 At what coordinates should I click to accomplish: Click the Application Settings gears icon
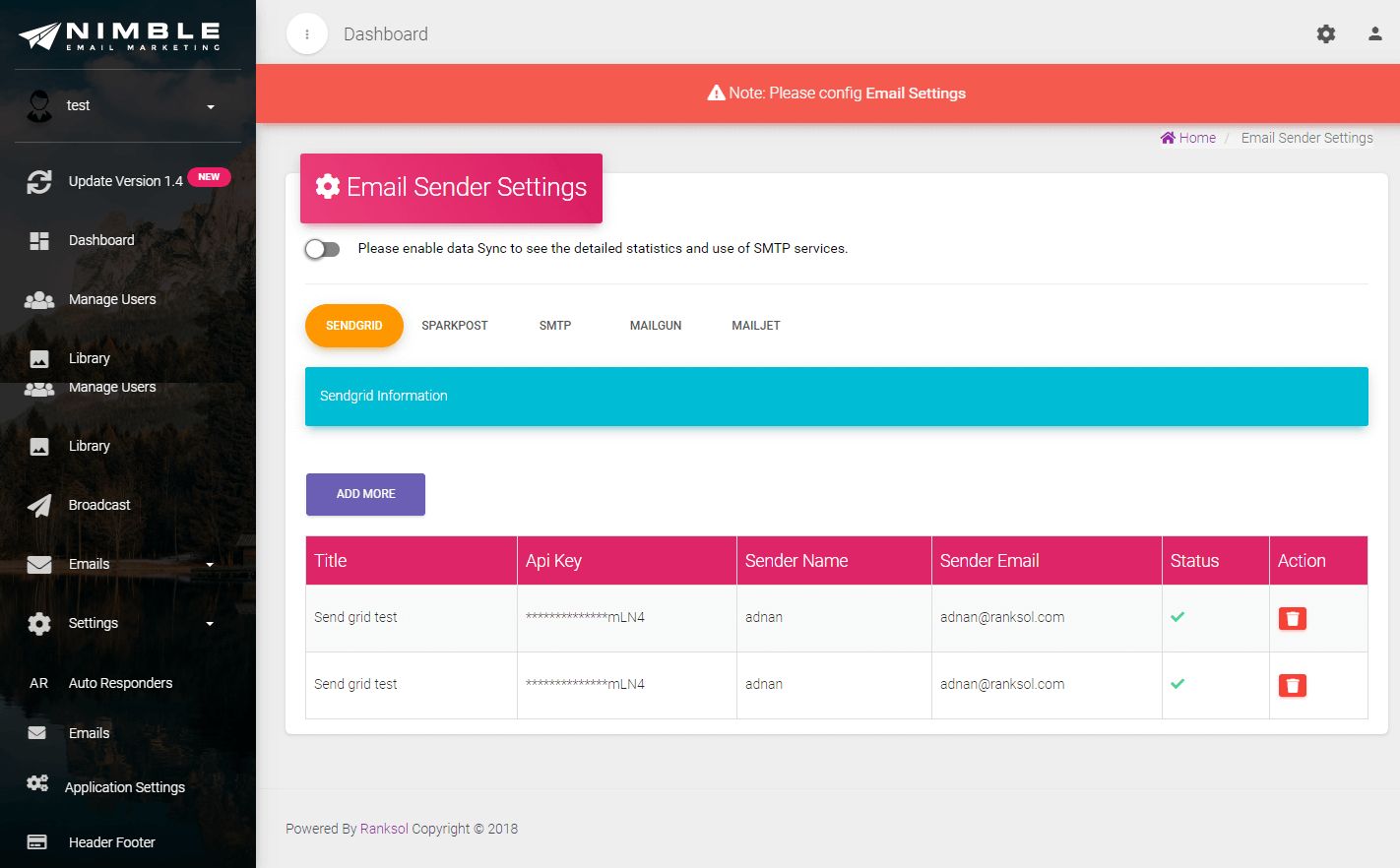[38, 783]
